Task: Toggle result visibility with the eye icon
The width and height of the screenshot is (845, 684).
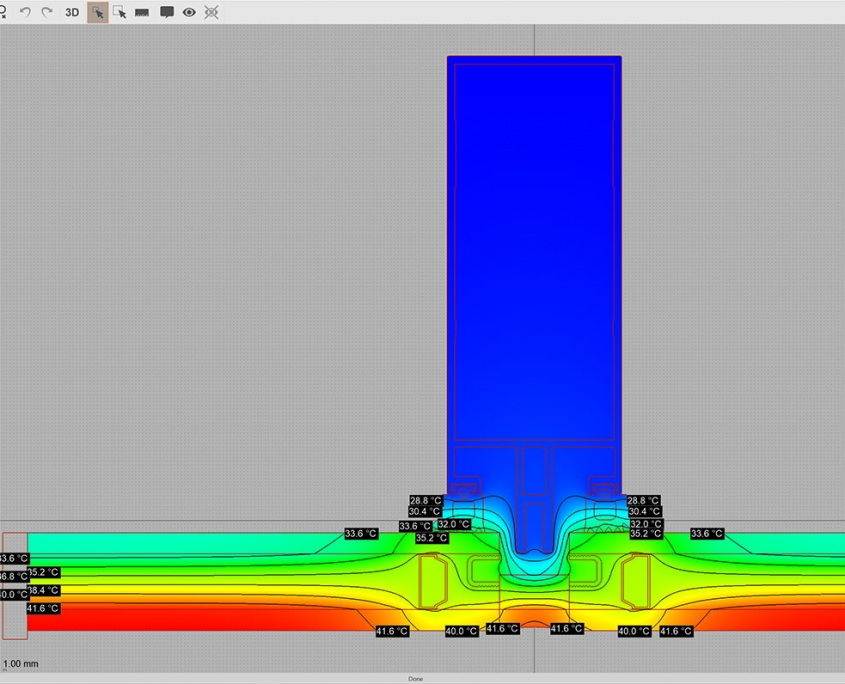Action: pyautogui.click(x=189, y=12)
